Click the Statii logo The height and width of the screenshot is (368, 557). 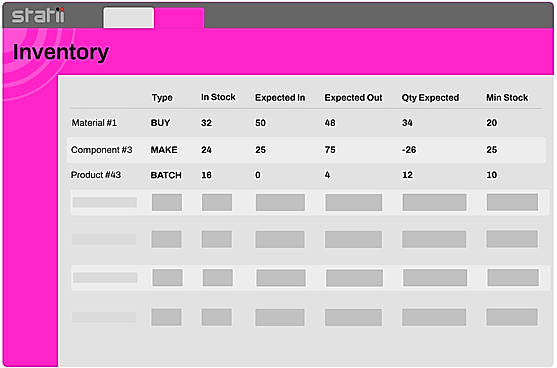tap(38, 15)
